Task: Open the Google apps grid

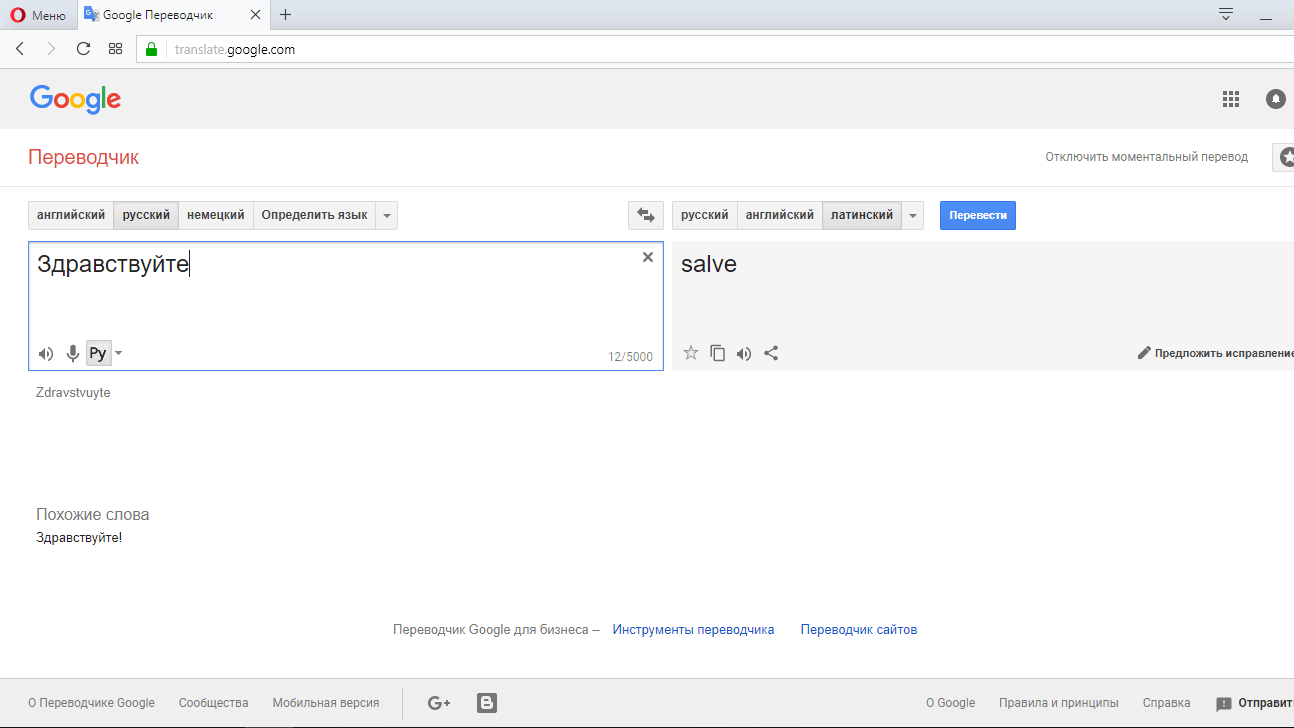Action: [1231, 99]
